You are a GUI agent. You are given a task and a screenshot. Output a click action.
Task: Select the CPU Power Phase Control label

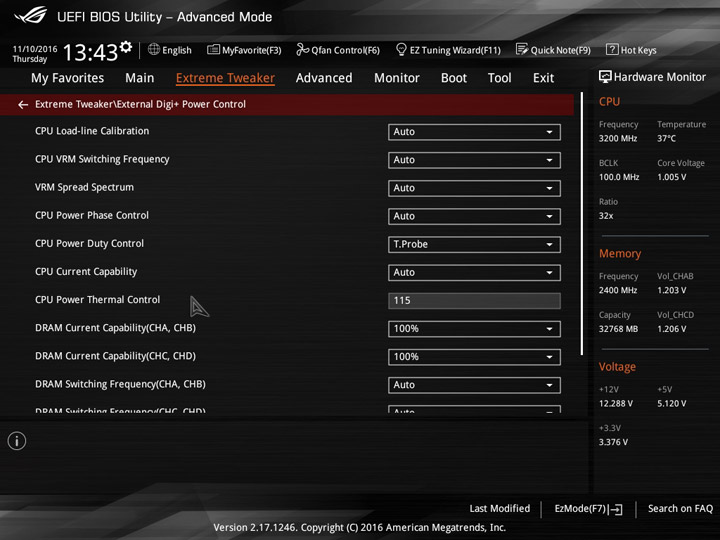[92, 215]
